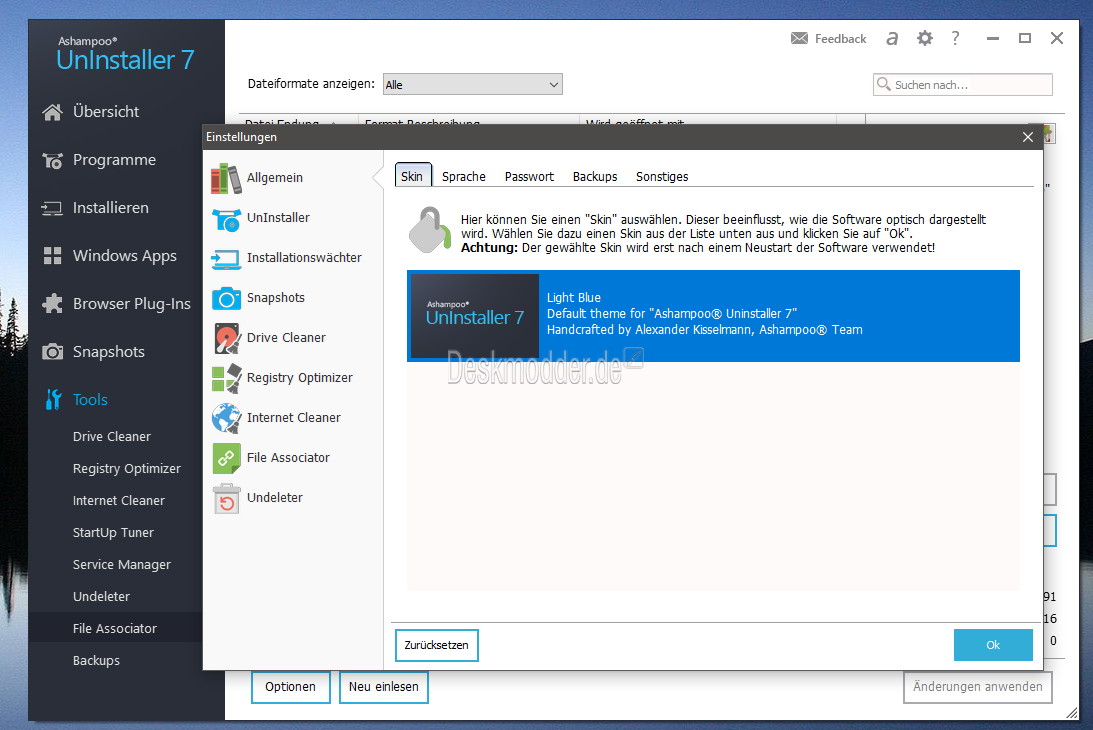
Task: Click Tools wrench icon in sidebar
Action: pyautogui.click(x=53, y=400)
